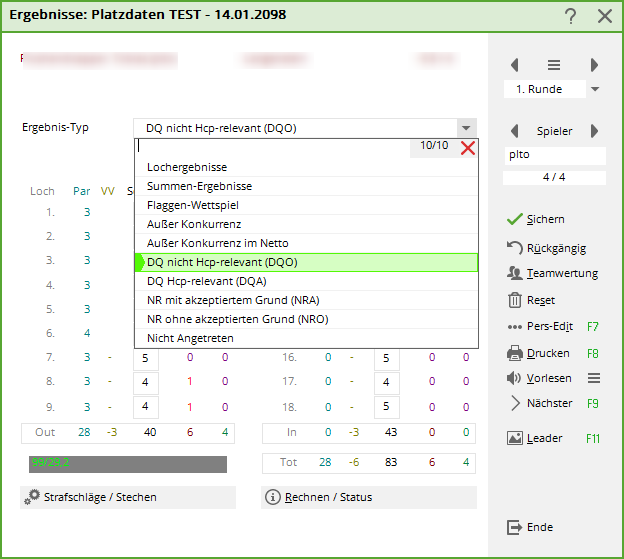Viewport: 624px width, 559px height.
Task: Open the 1. Runde round dropdown
Action: (x=595, y=89)
